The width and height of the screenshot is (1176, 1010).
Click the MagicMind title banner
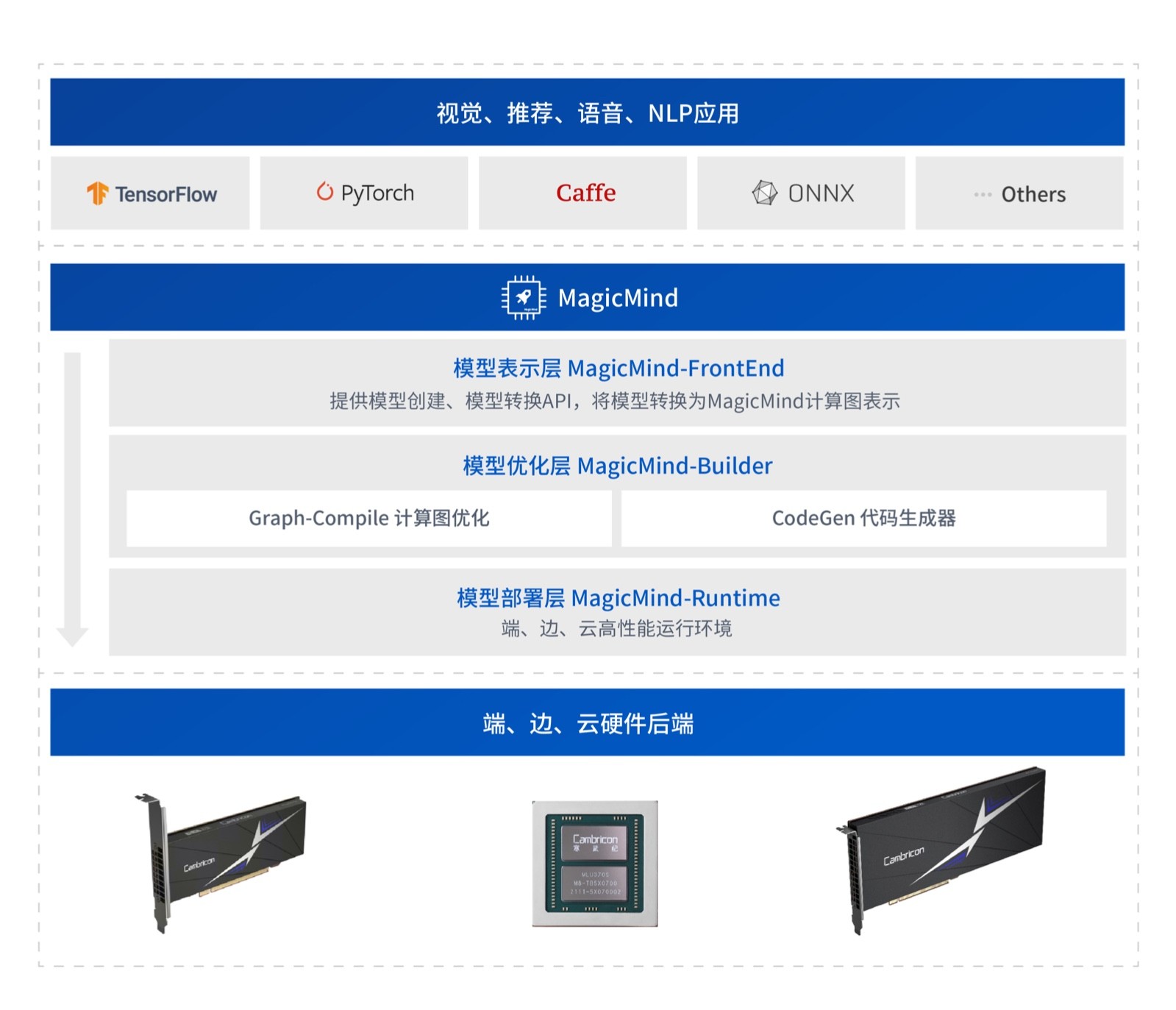[587, 297]
